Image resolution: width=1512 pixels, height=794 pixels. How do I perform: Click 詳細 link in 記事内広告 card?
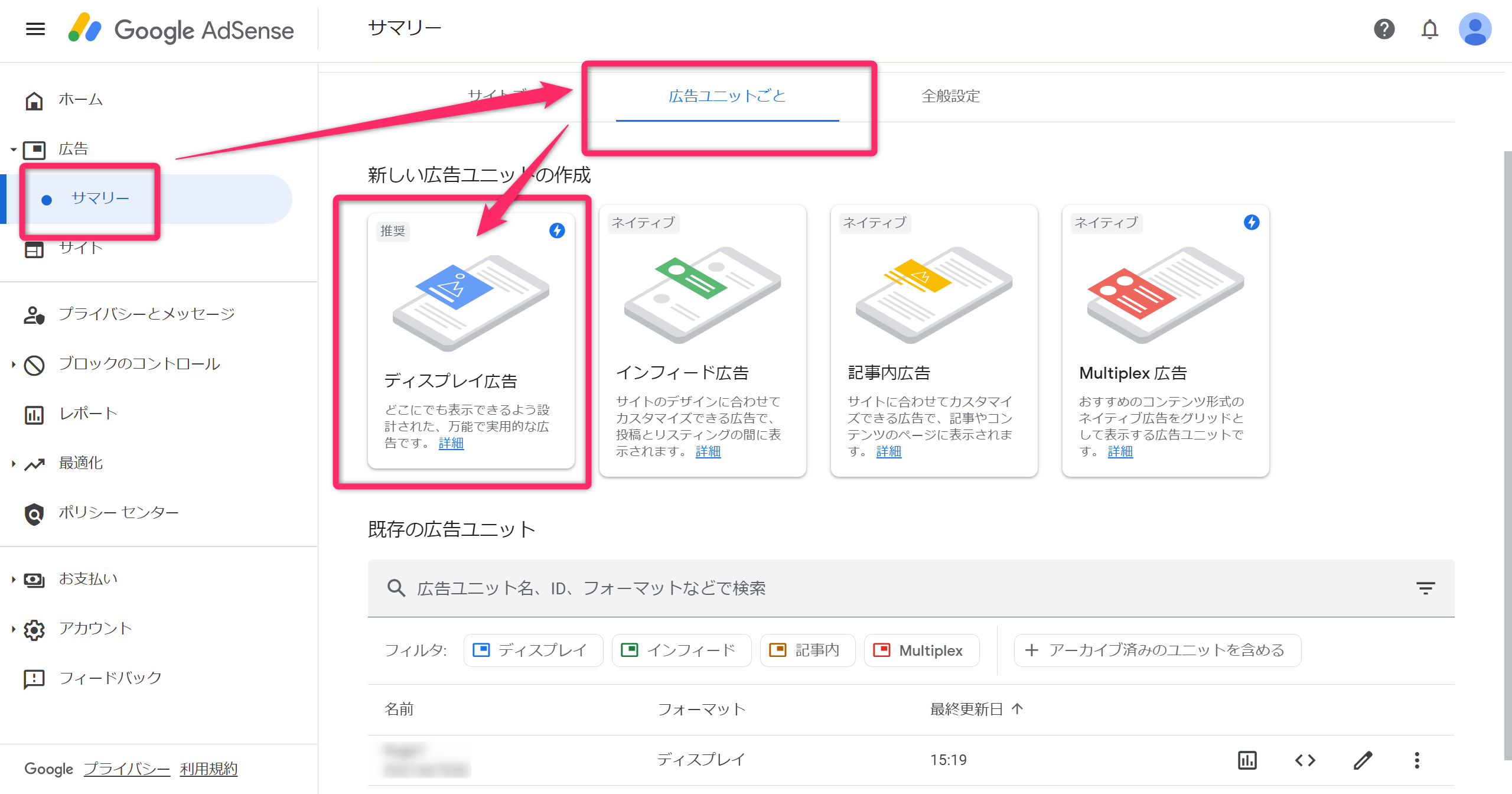tap(888, 452)
